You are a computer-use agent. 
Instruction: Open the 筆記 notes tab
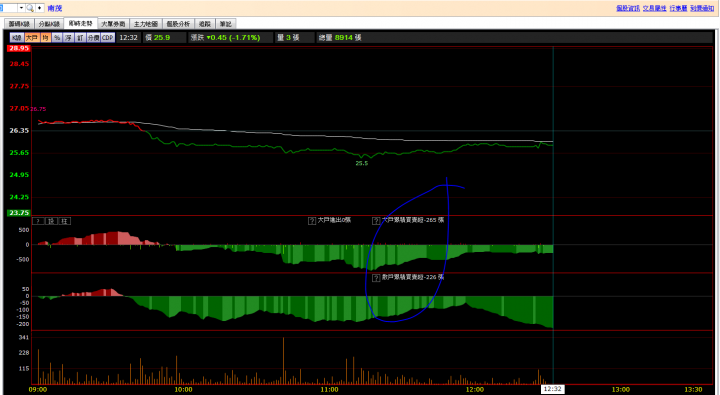225,24
